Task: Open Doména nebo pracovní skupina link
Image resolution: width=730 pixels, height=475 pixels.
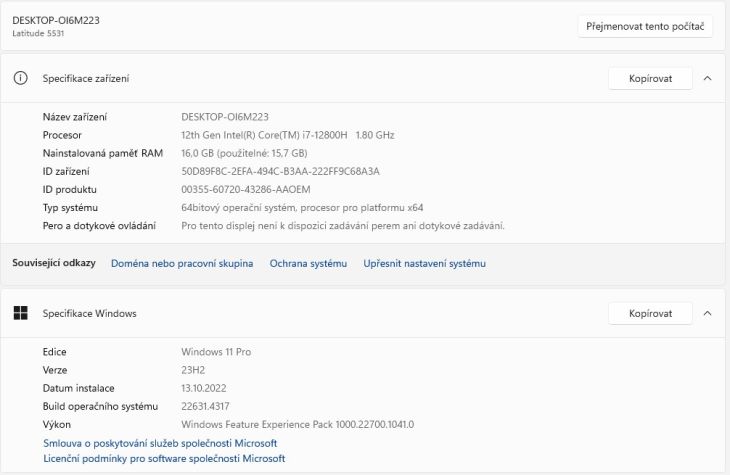Action: point(182,263)
